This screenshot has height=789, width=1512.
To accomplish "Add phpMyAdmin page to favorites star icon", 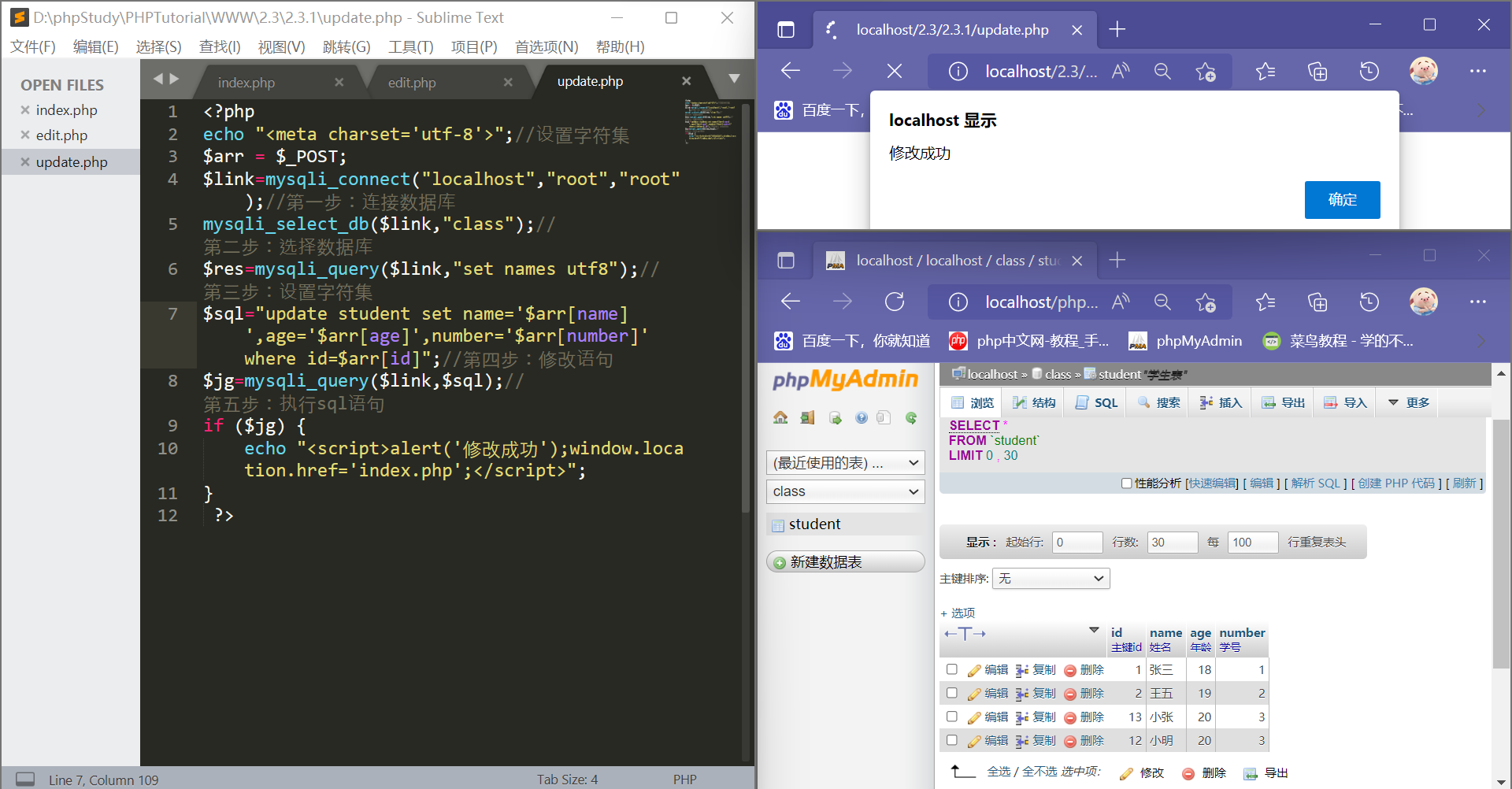I will [1206, 302].
